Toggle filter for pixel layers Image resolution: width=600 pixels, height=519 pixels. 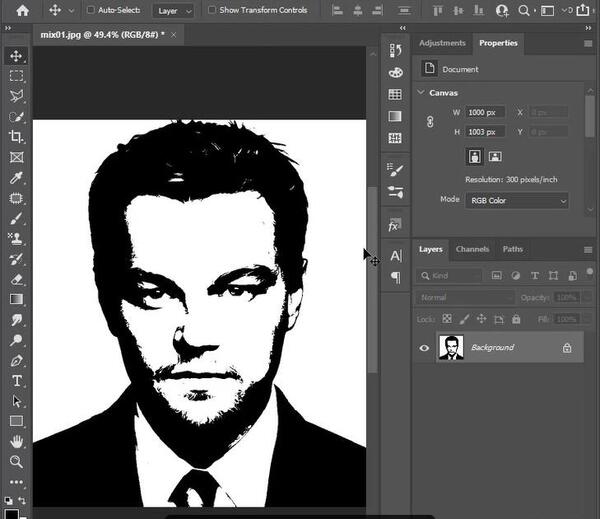pos(497,276)
